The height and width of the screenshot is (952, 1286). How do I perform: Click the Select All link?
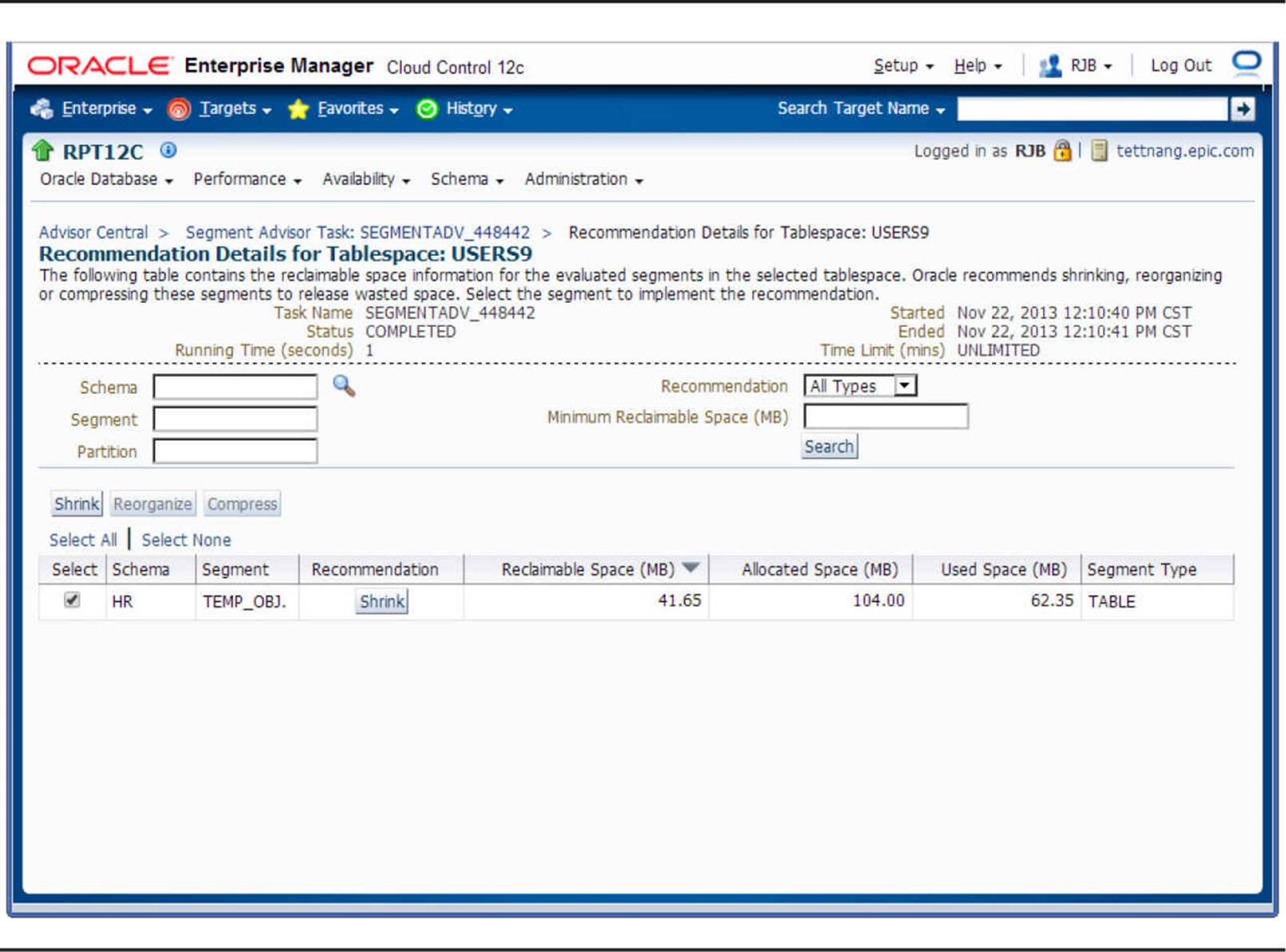coord(83,540)
